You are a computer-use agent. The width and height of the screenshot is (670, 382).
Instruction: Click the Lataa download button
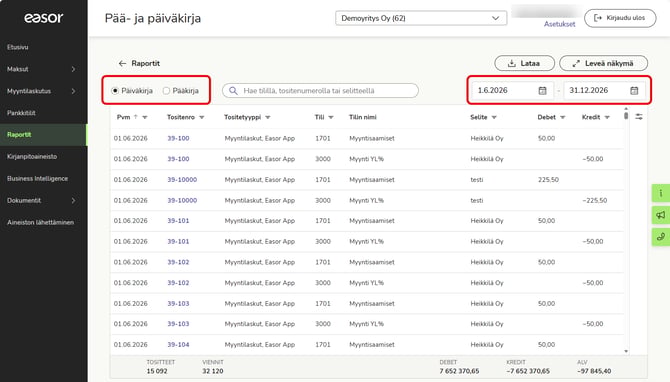[524, 63]
